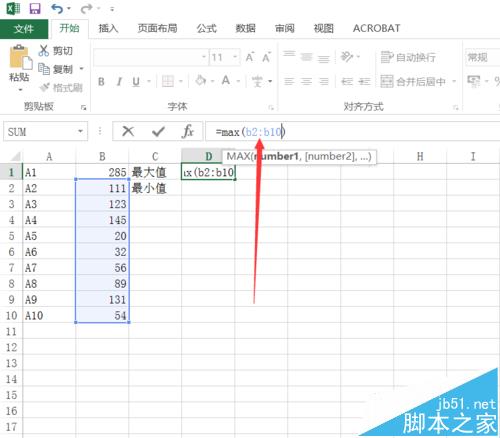500x438 pixels.
Task: Click cell B1 with value 285
Action: 102,172
